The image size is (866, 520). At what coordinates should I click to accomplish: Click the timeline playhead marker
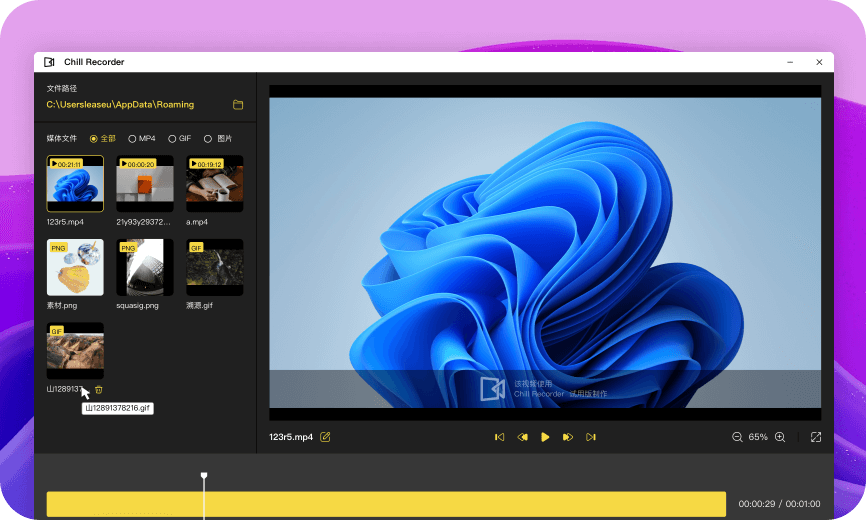coord(204,477)
